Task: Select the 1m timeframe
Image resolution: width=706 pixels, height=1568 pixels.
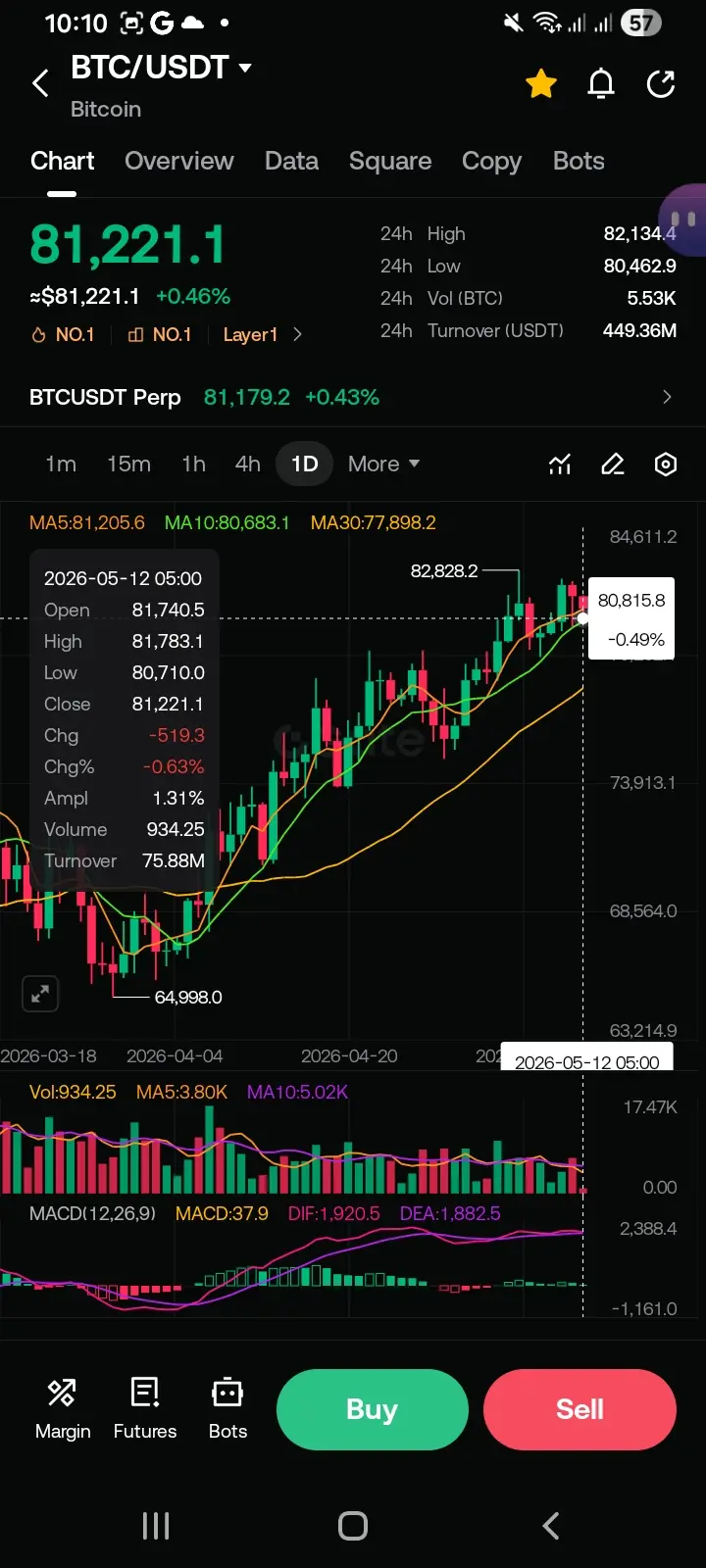Action: [61, 464]
